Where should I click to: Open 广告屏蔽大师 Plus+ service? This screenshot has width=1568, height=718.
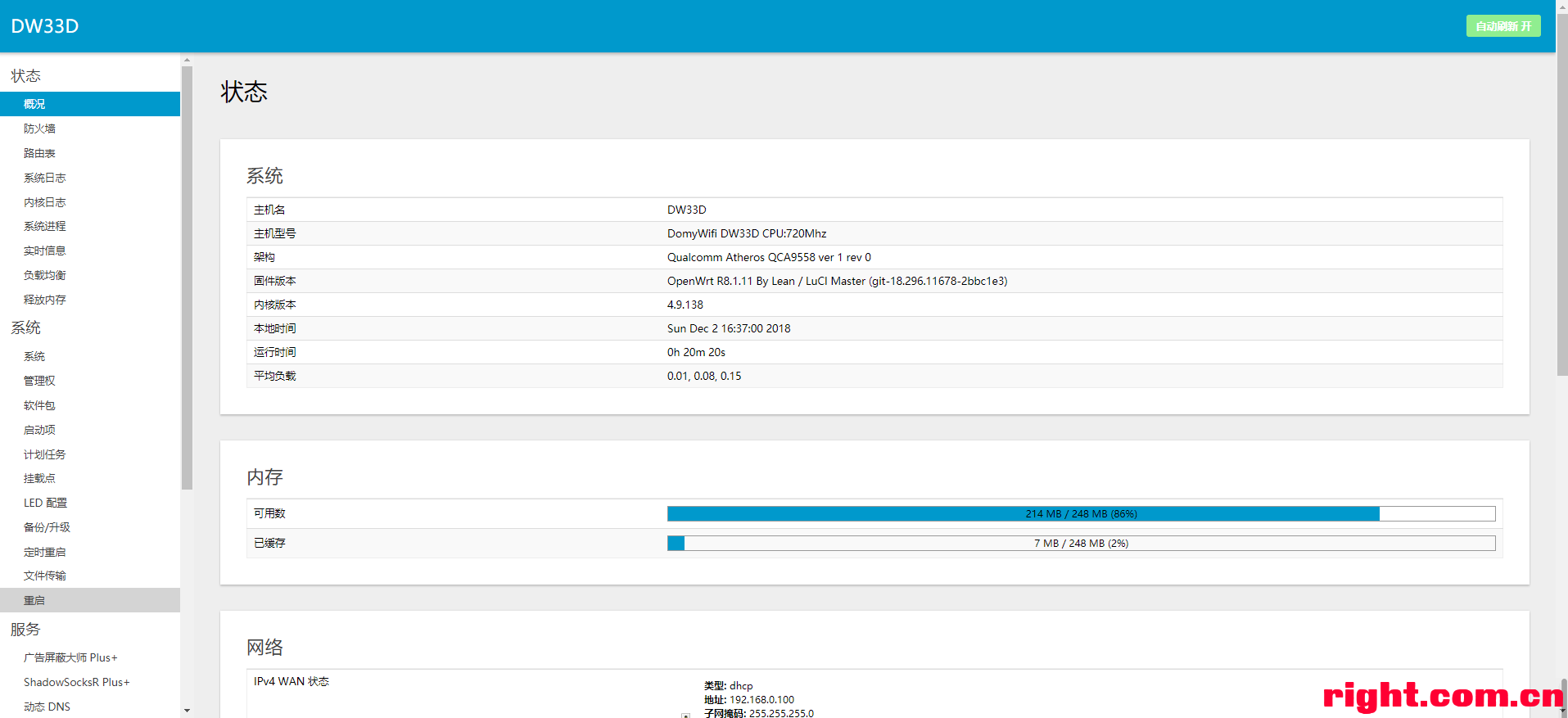click(x=70, y=657)
